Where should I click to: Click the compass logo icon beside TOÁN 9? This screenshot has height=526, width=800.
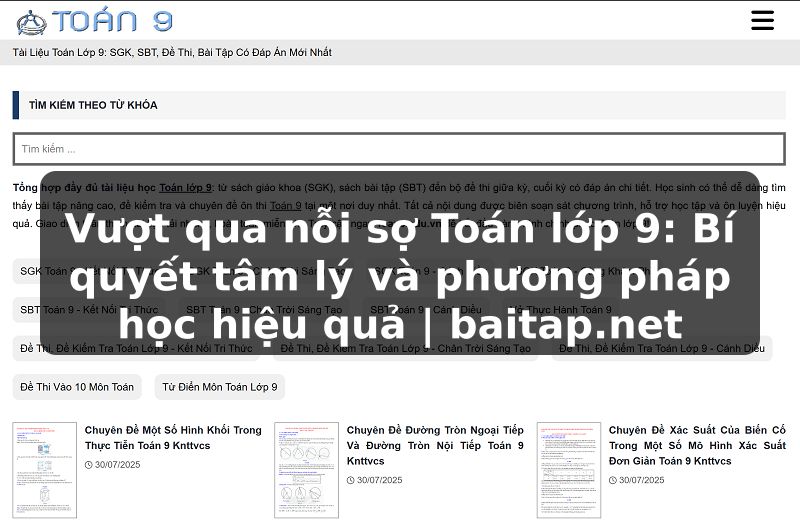point(31,22)
